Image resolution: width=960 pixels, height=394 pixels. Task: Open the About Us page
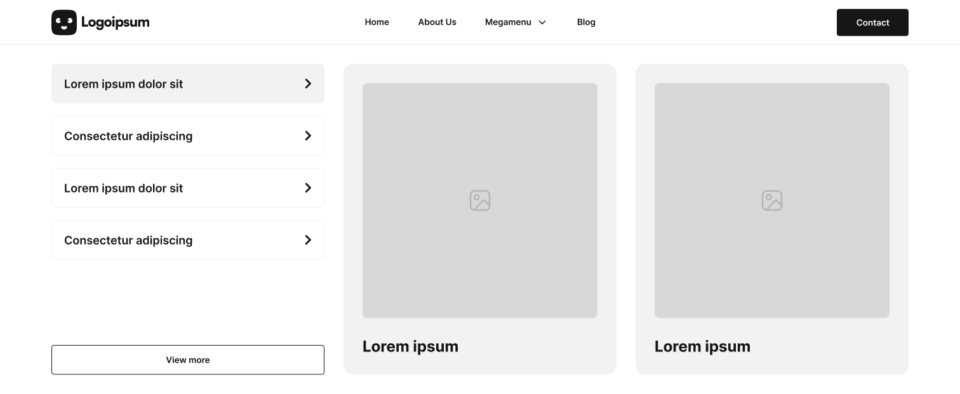[x=437, y=22]
